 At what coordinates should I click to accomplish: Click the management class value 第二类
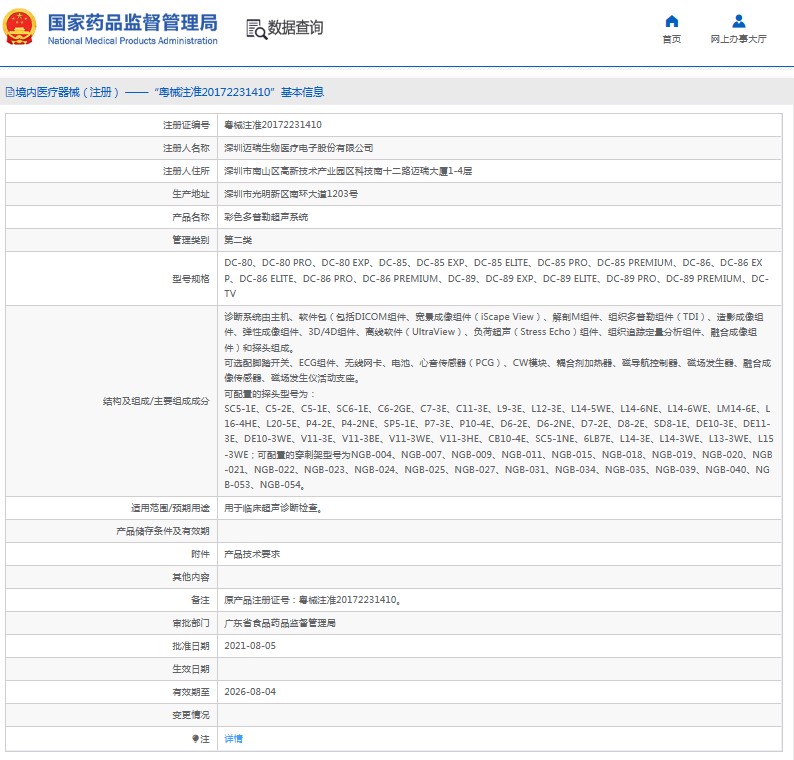tap(238, 240)
